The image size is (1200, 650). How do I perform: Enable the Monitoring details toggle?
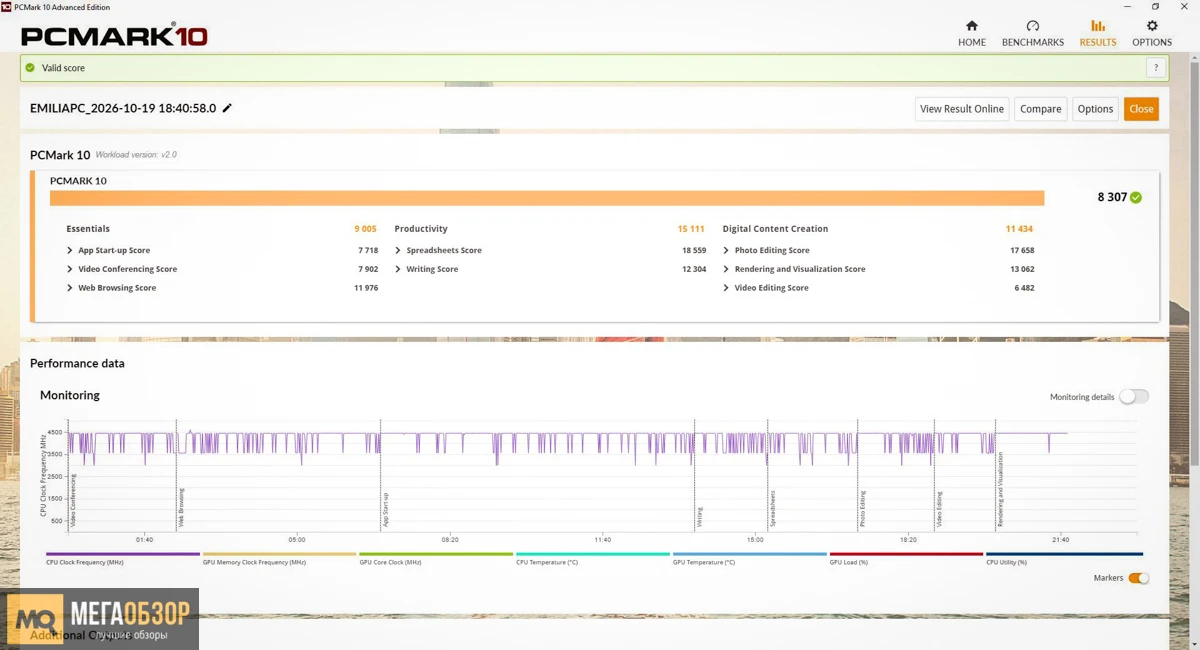tap(1134, 397)
